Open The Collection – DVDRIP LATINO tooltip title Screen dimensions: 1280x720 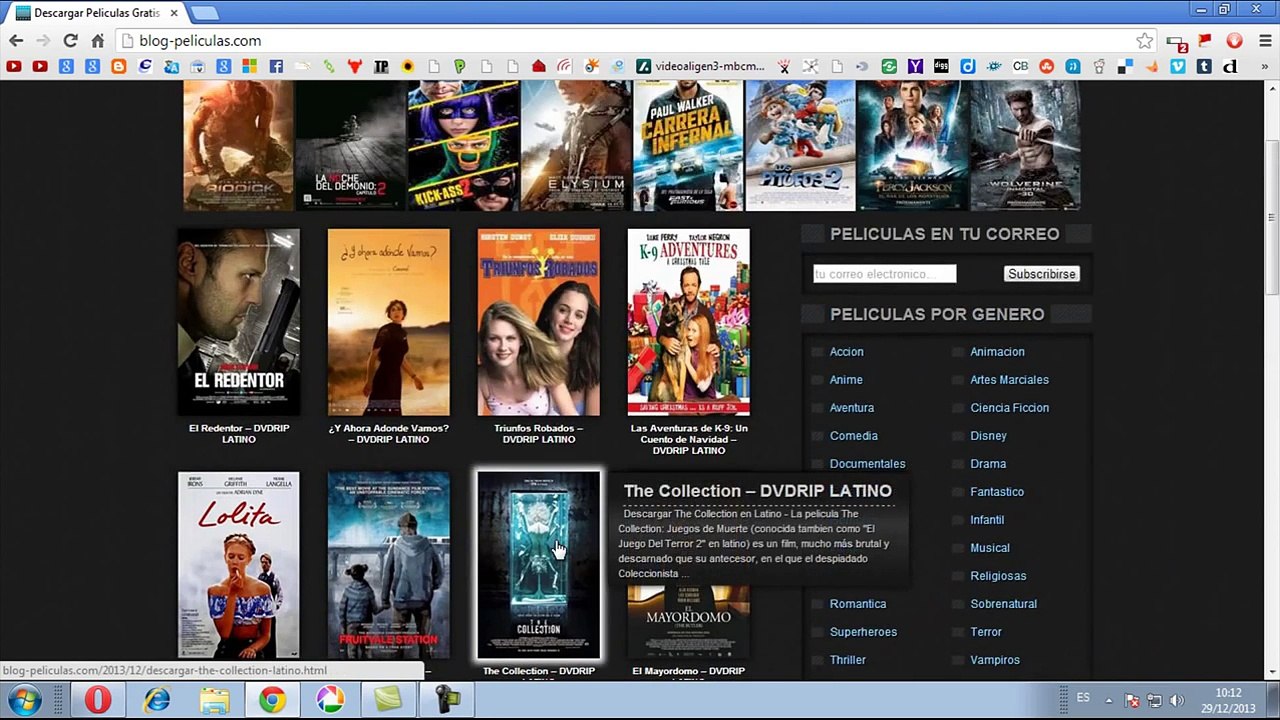[x=757, y=491]
